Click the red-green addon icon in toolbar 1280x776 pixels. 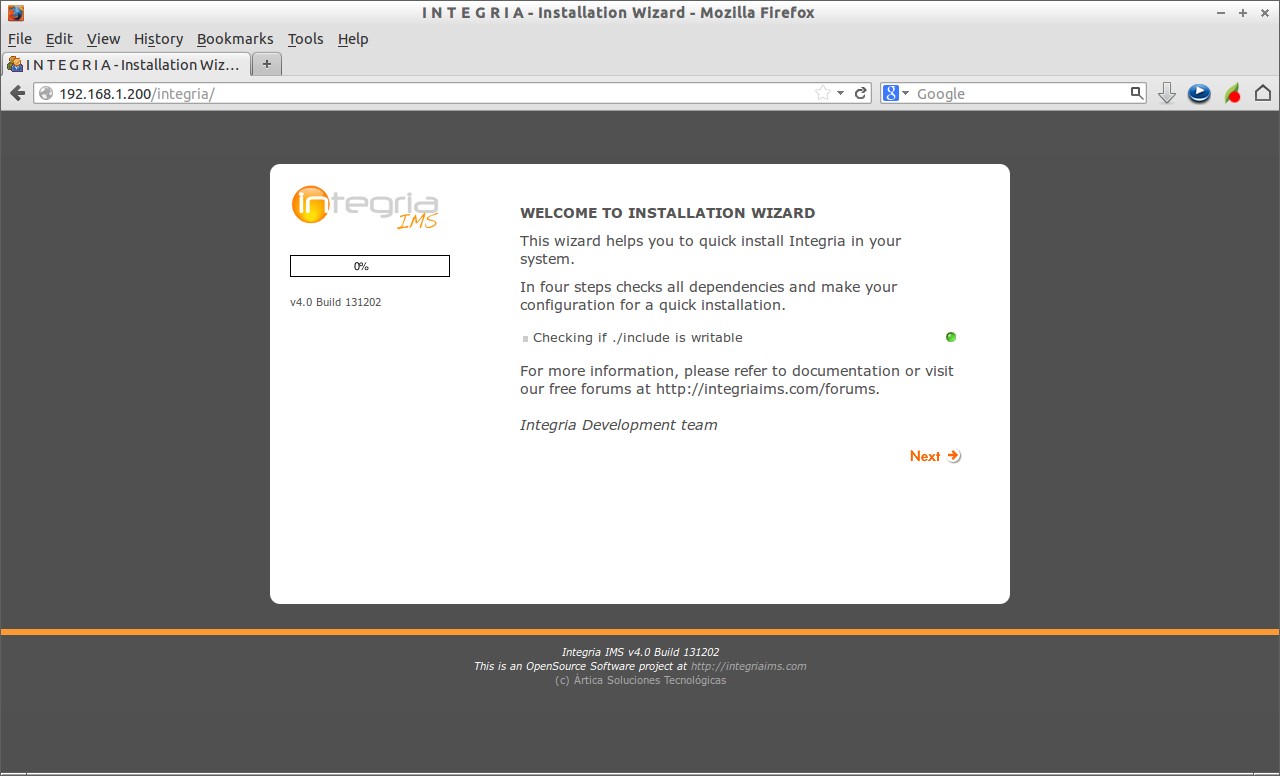(x=1232, y=93)
